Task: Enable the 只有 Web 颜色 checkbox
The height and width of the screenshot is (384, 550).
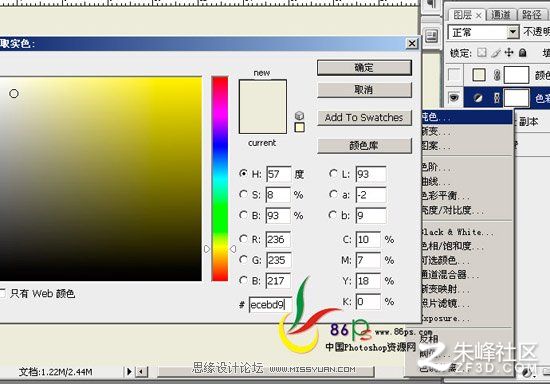Action: tap(2, 293)
